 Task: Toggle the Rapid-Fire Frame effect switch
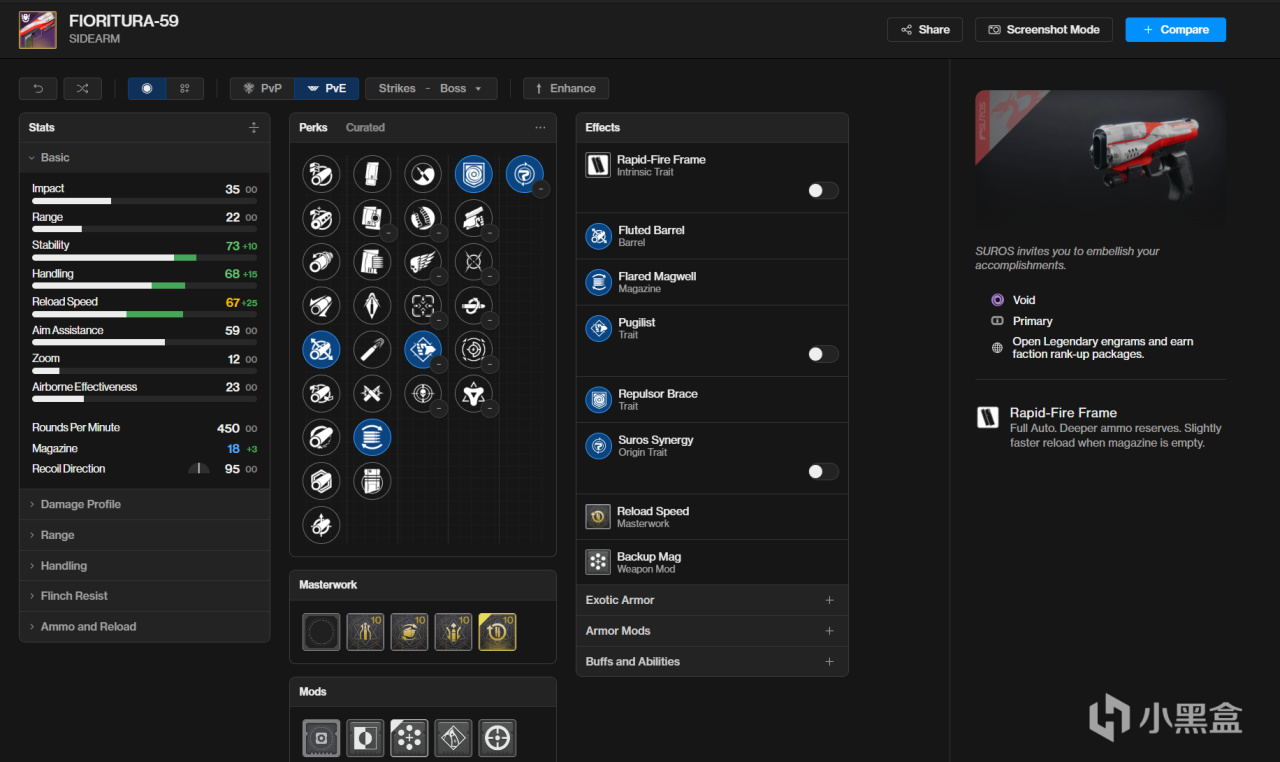[823, 190]
